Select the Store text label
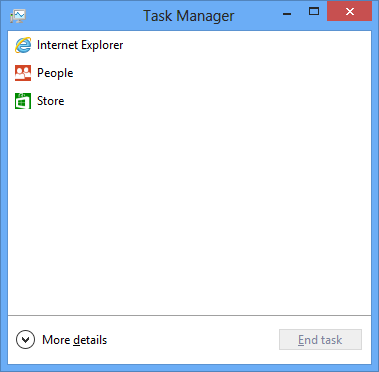The image size is (379, 372). (51, 101)
